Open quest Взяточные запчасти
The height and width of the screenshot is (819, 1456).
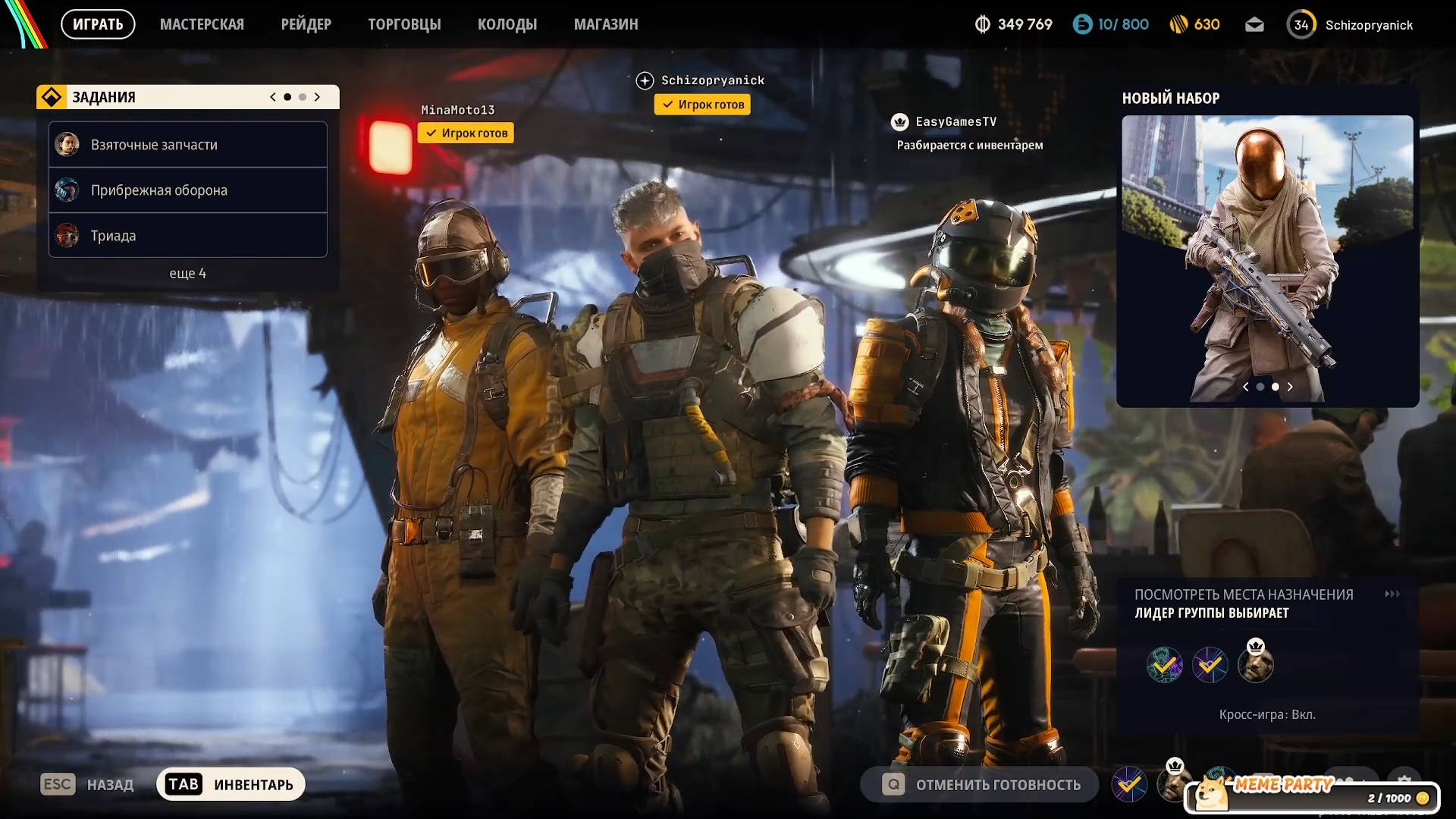[188, 144]
